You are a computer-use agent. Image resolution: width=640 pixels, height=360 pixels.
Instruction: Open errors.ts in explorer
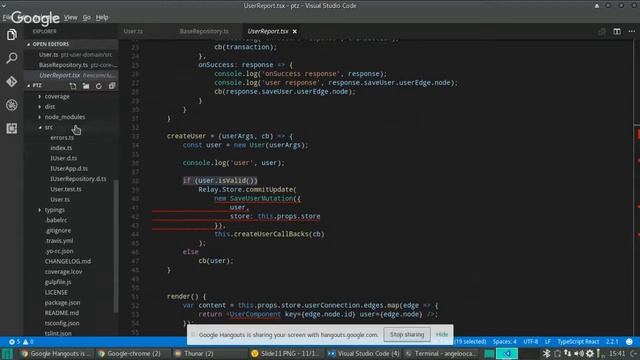(x=62, y=138)
